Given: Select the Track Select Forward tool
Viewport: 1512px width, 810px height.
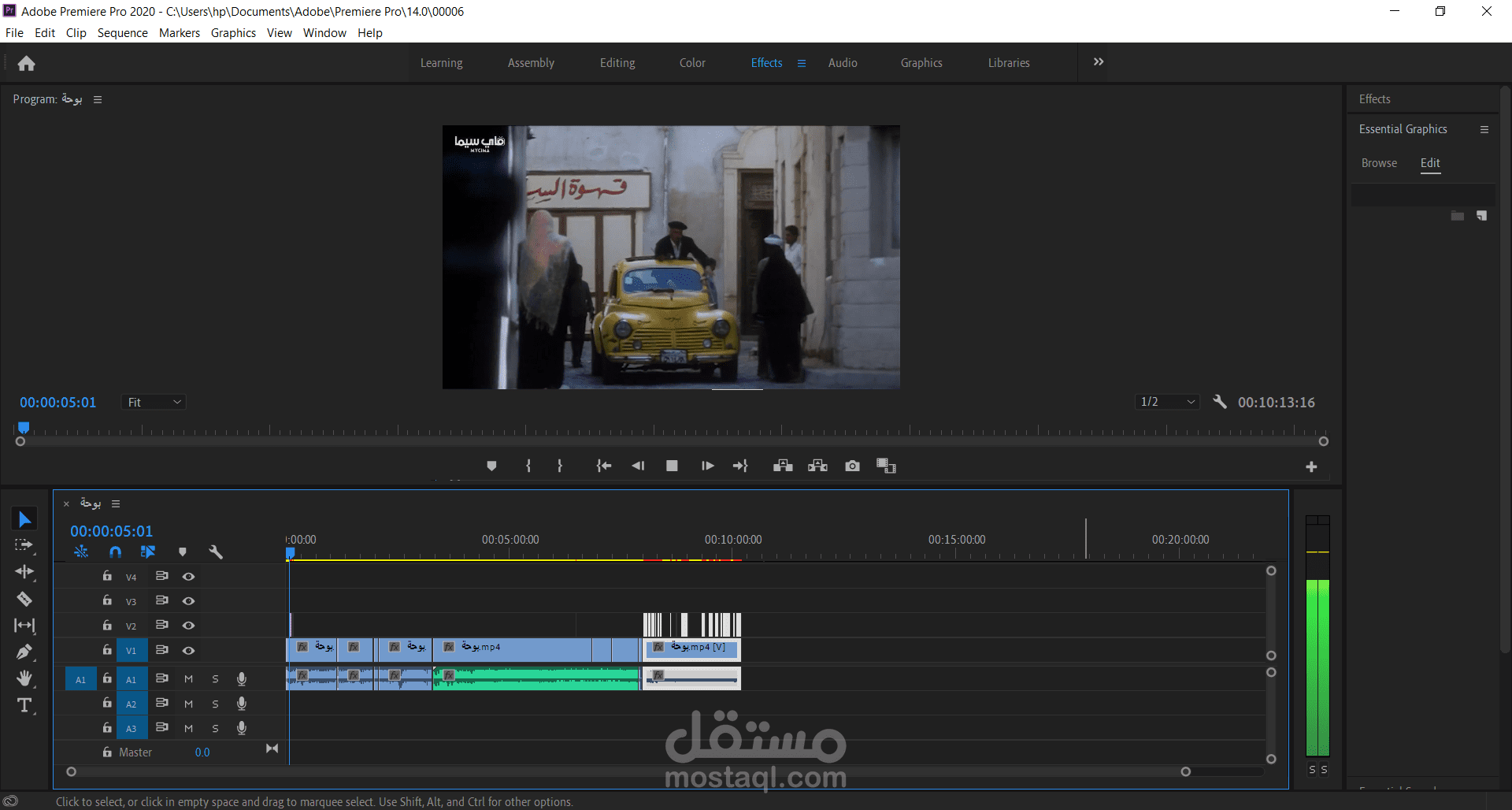Looking at the screenshot, I should (24, 545).
